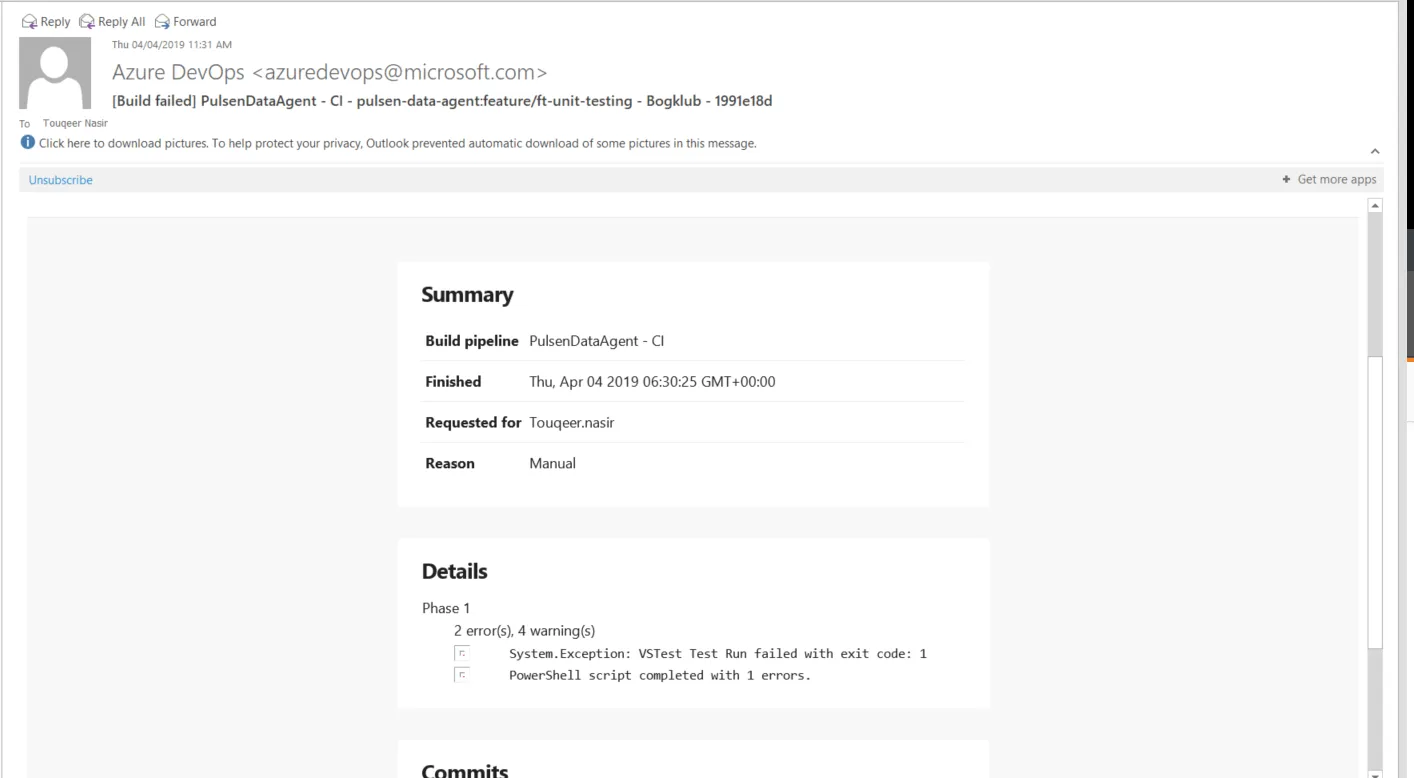Click the download pictures info bar
1414x778 pixels.
[388, 143]
